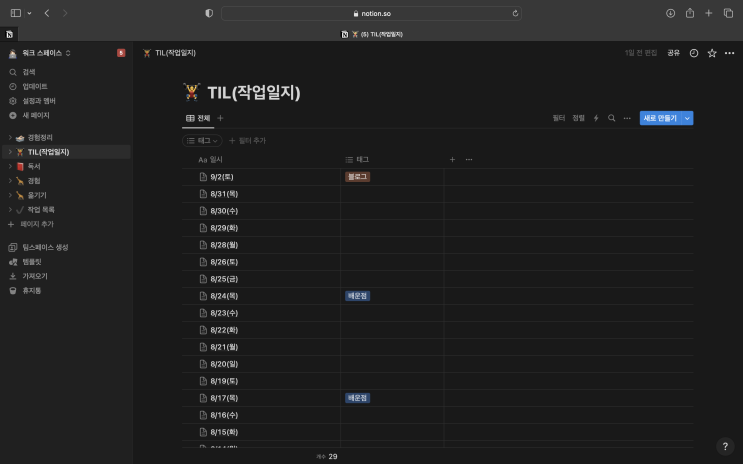This screenshot has height=464, width=743.
Task: Click 페이지 추가 in sidebar
Action: [66, 224]
